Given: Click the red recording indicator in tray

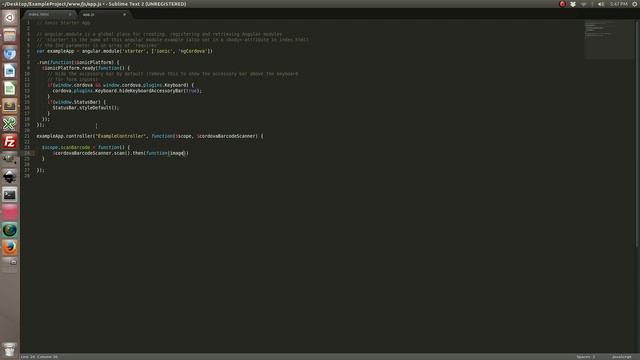Looking at the screenshot, I should [562, 4].
